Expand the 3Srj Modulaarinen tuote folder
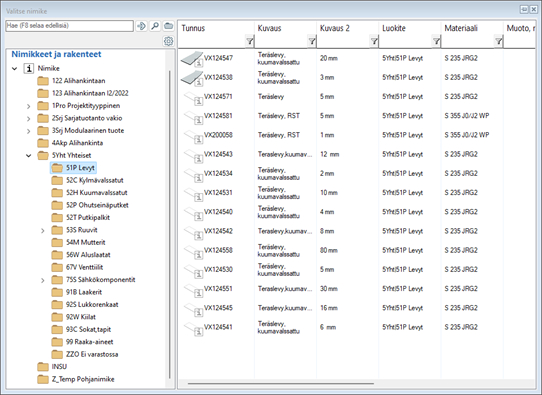 click(29, 131)
